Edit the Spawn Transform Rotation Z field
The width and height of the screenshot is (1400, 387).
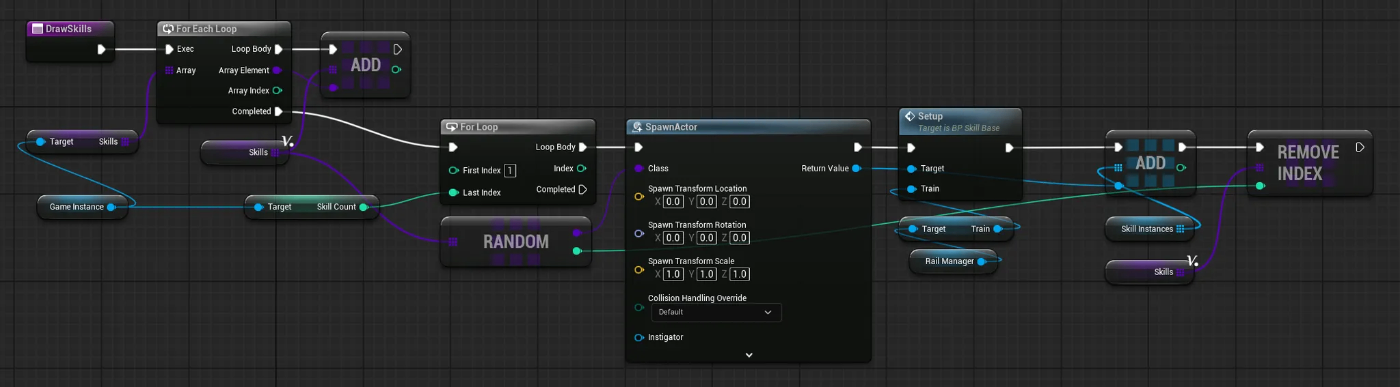point(739,238)
